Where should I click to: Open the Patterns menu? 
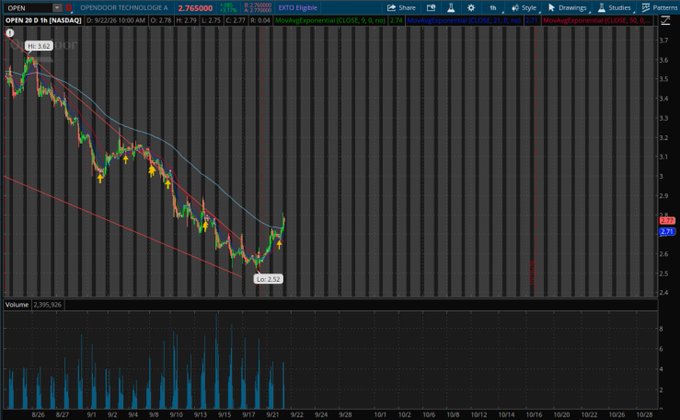[x=660, y=8]
